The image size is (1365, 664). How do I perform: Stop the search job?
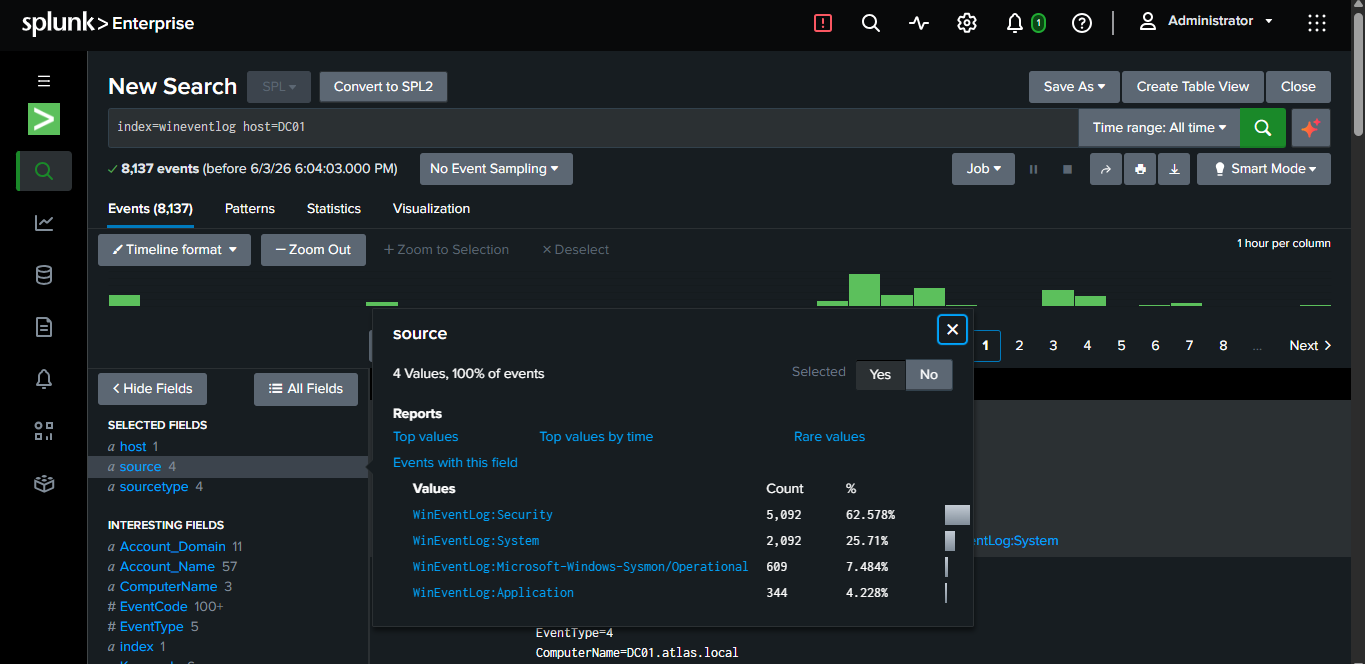(1067, 169)
